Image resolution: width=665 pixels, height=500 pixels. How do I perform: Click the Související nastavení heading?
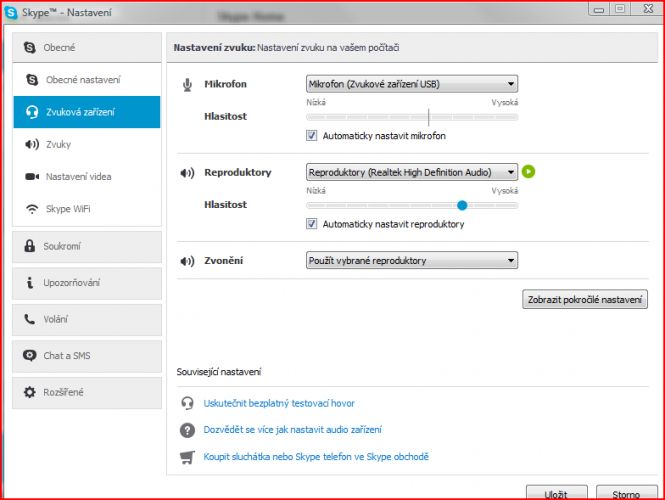pyautogui.click(x=218, y=372)
